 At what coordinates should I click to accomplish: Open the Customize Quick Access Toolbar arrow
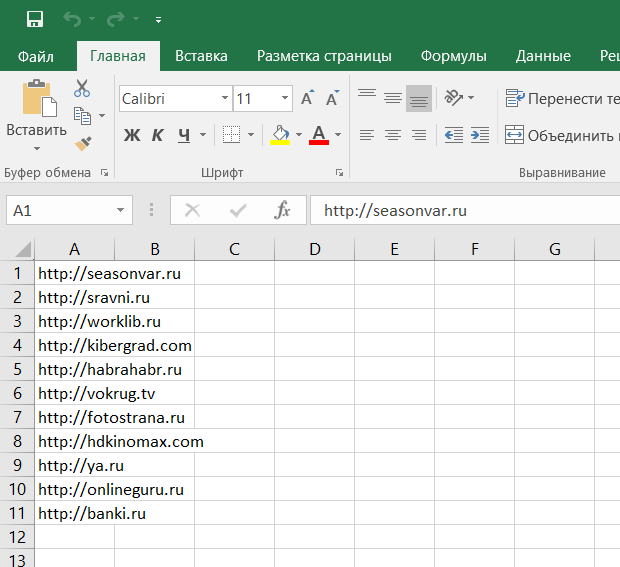point(158,19)
